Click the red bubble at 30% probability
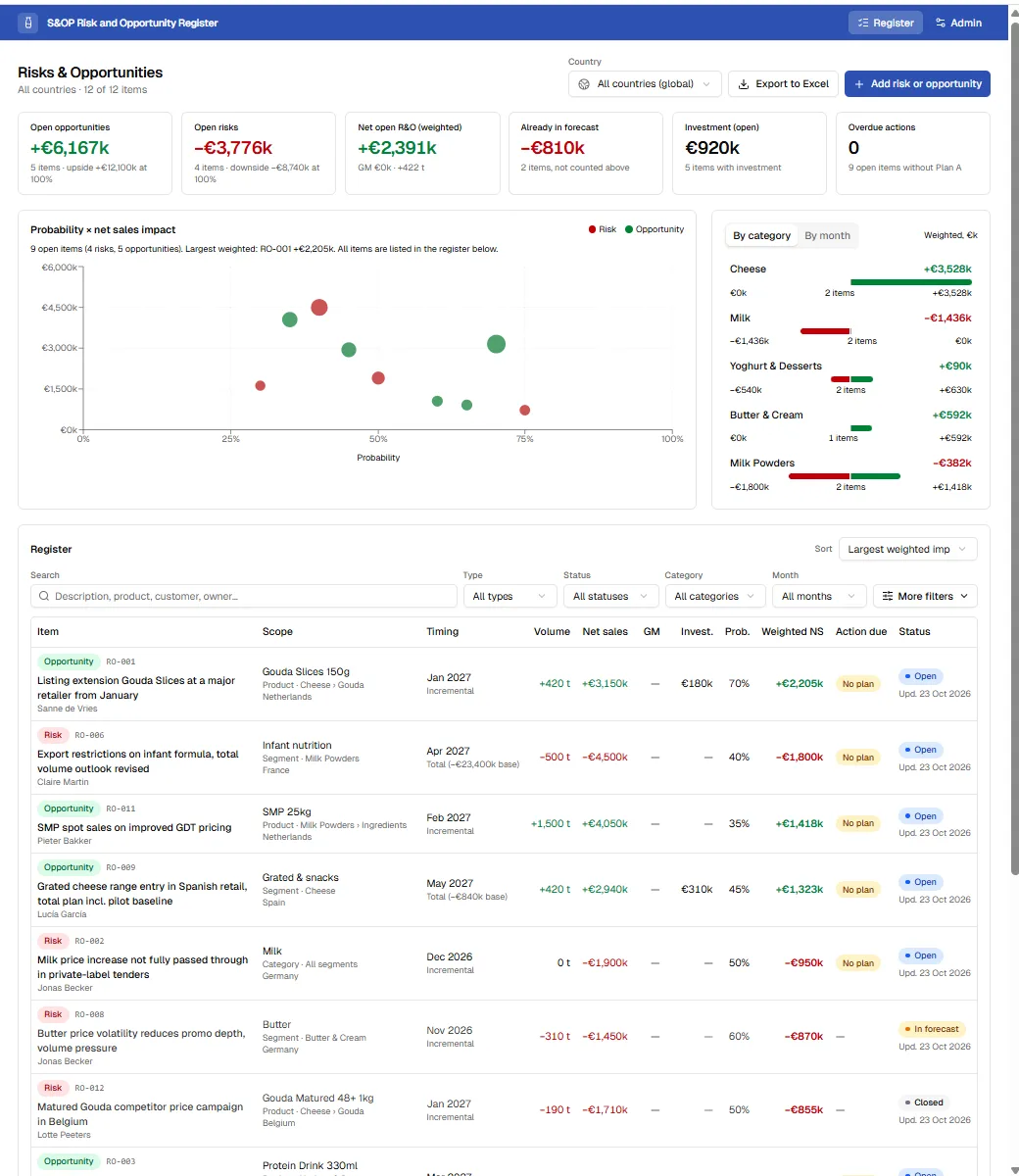 click(x=260, y=386)
